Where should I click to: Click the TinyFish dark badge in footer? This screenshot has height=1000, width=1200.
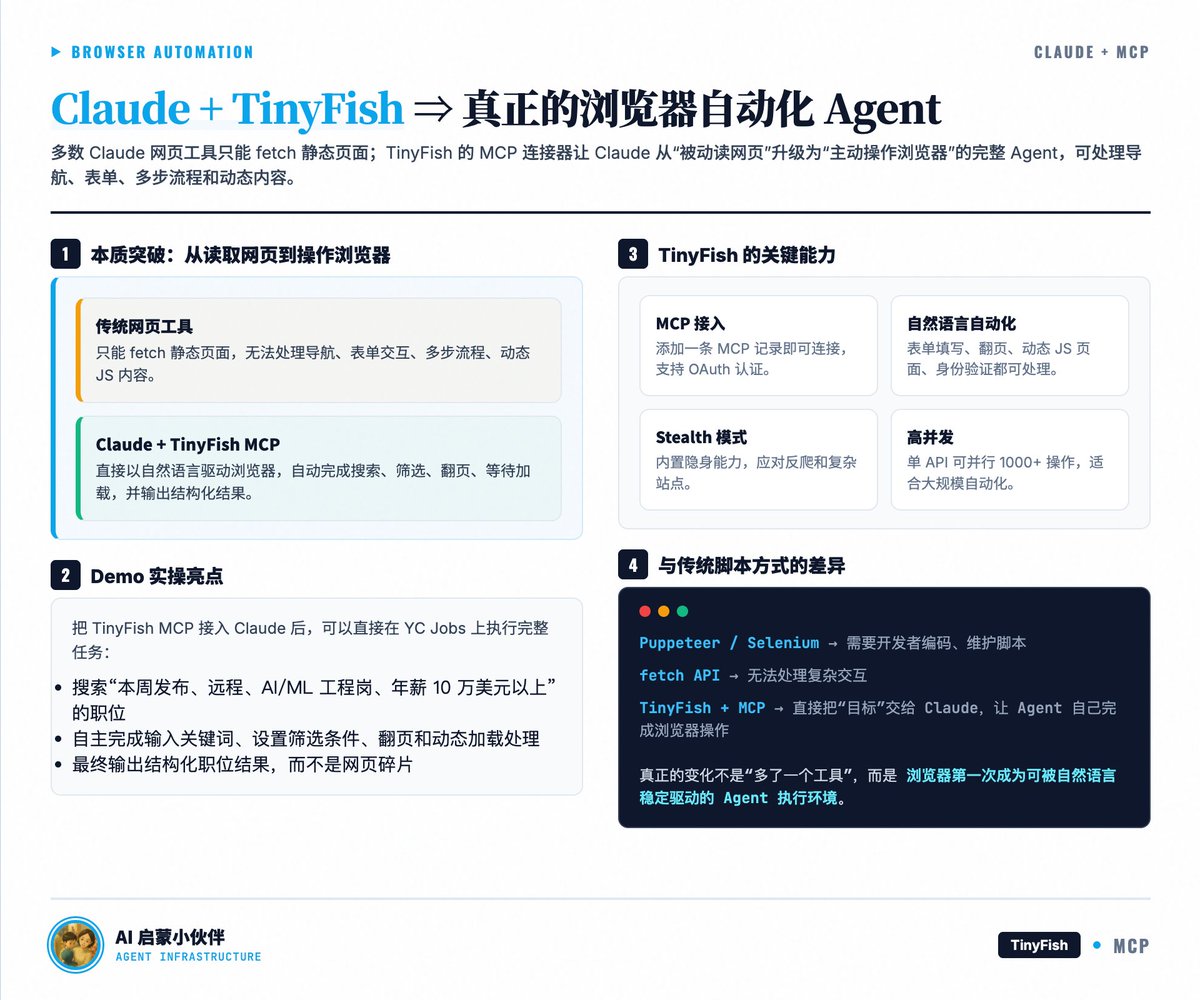point(1039,945)
